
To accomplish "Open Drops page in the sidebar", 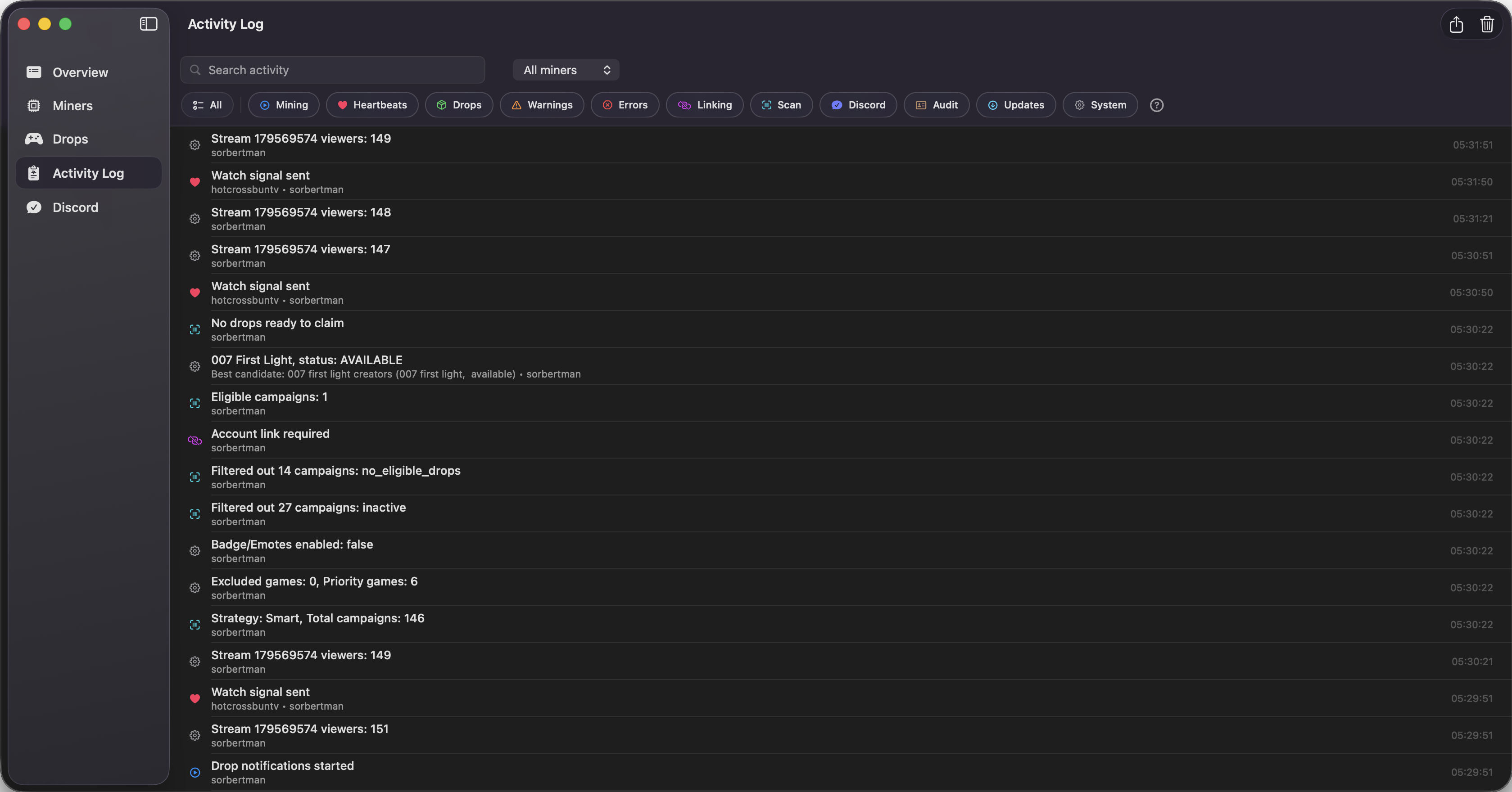I will (x=89, y=139).
